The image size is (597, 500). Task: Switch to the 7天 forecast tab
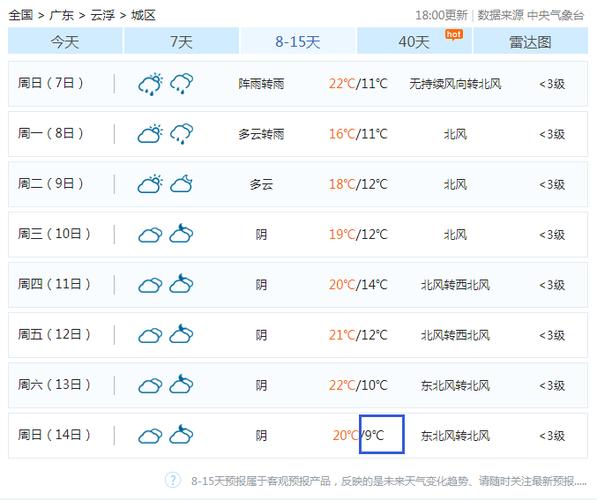[x=181, y=41]
